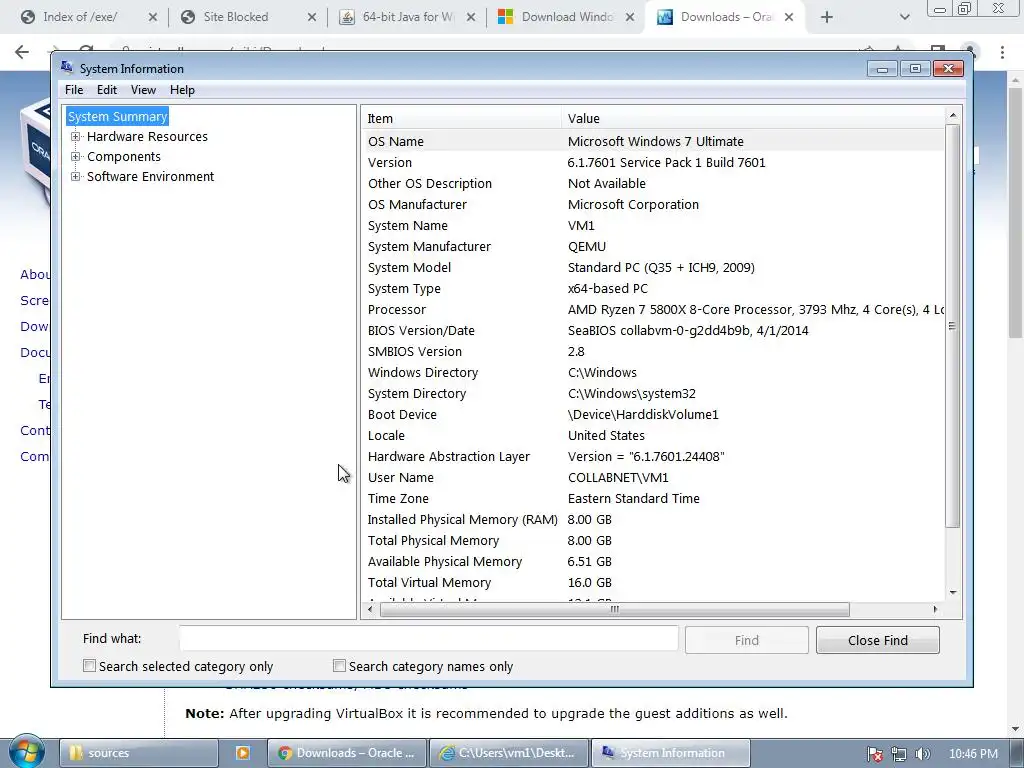
Task: Click the 'Value' column header
Action: pyautogui.click(x=752, y=118)
